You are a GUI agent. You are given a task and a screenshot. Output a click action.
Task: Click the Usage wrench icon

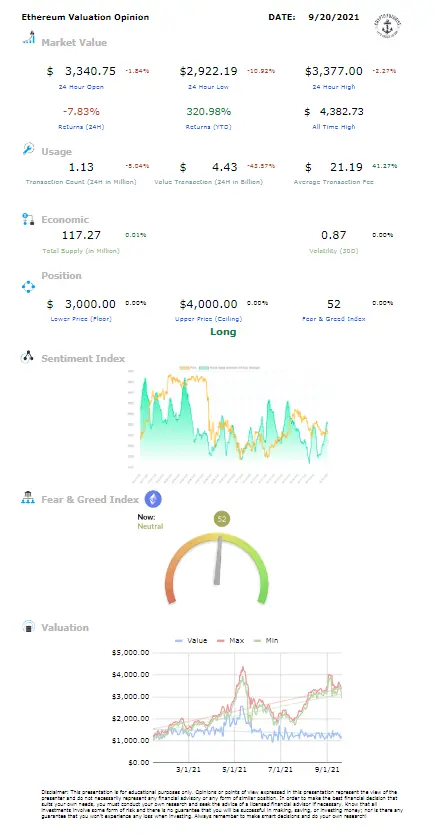click(x=28, y=148)
